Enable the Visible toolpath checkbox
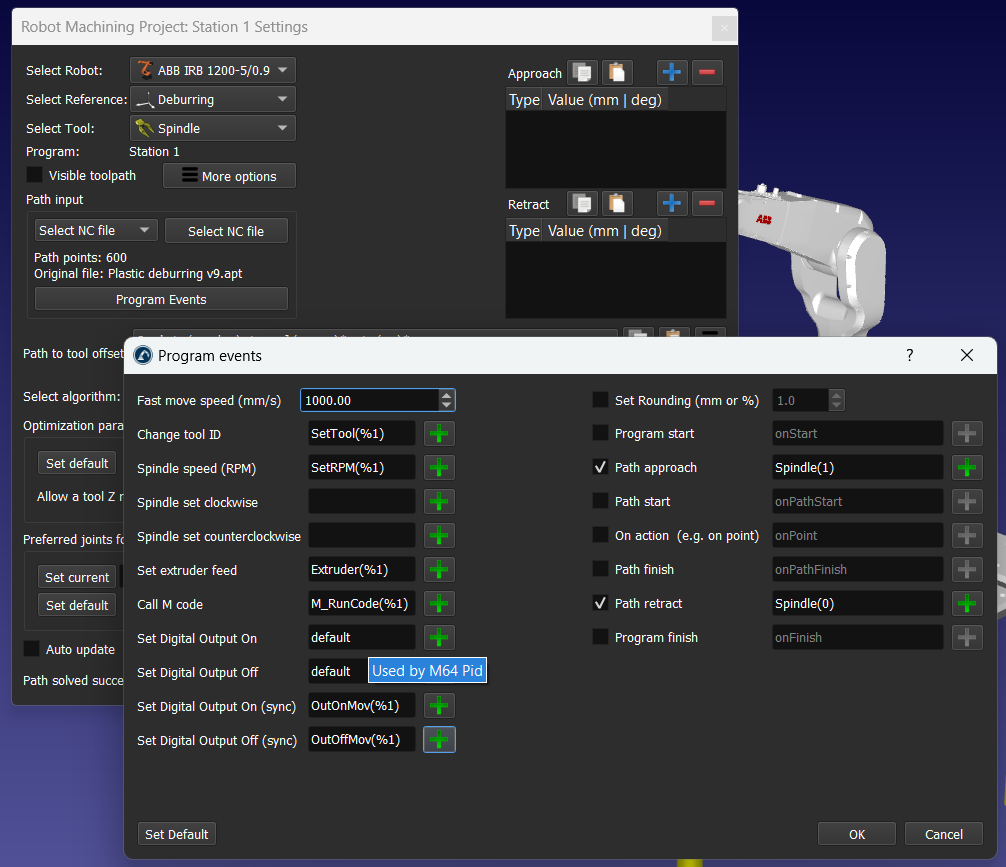 [34, 175]
